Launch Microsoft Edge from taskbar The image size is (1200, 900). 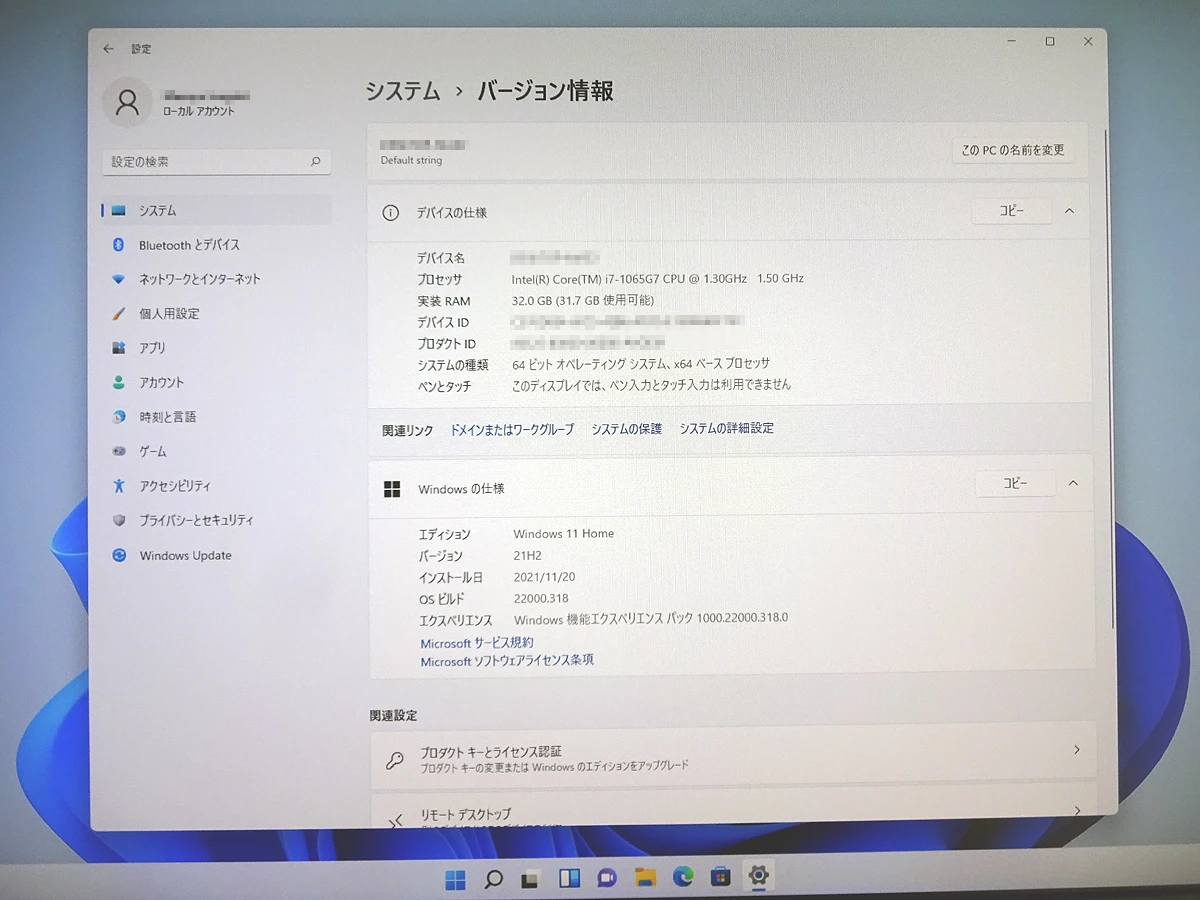[x=683, y=877]
